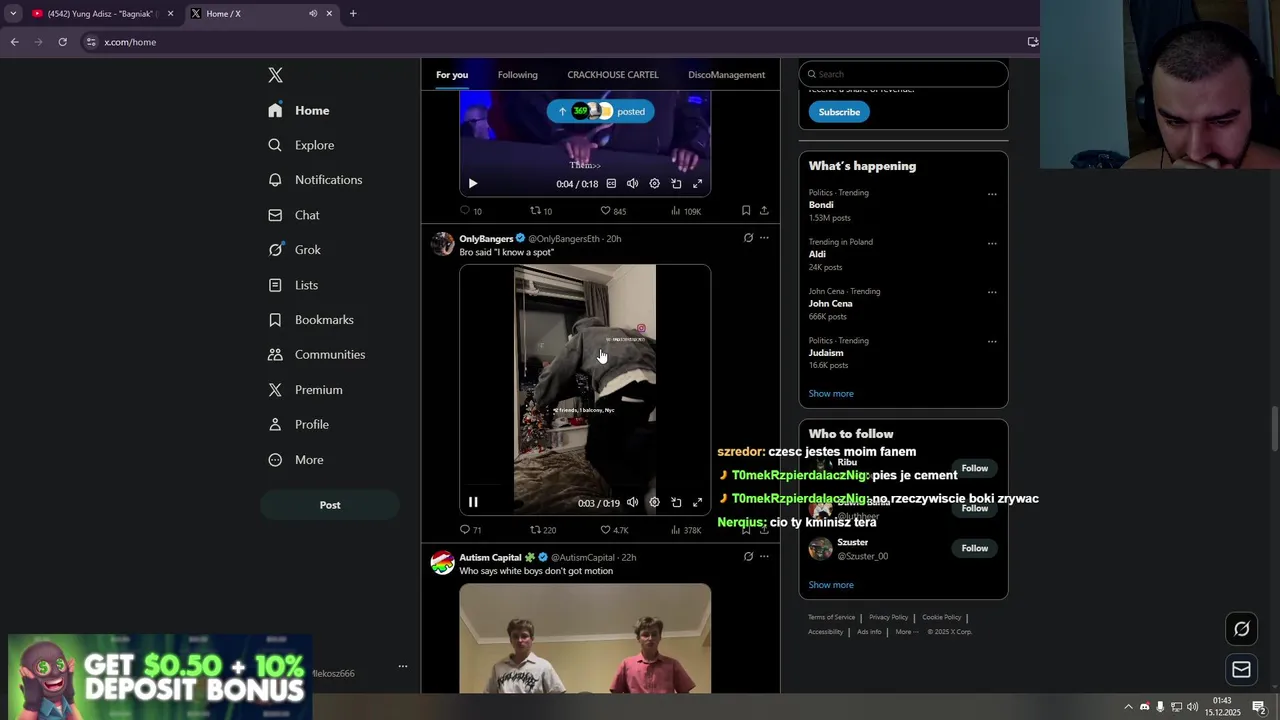
Task: Mute the 0:18 video
Action: (x=632, y=184)
